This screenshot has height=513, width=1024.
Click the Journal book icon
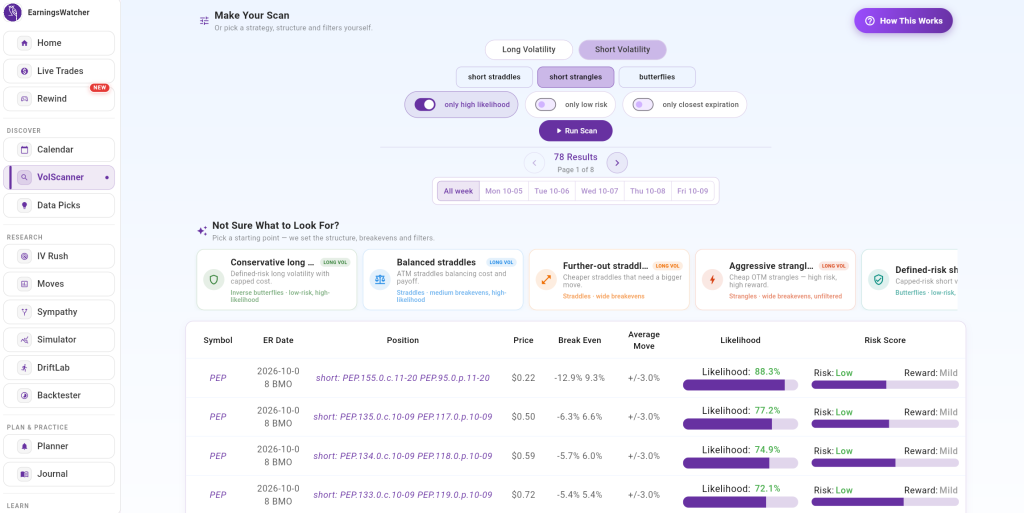coord(24,474)
